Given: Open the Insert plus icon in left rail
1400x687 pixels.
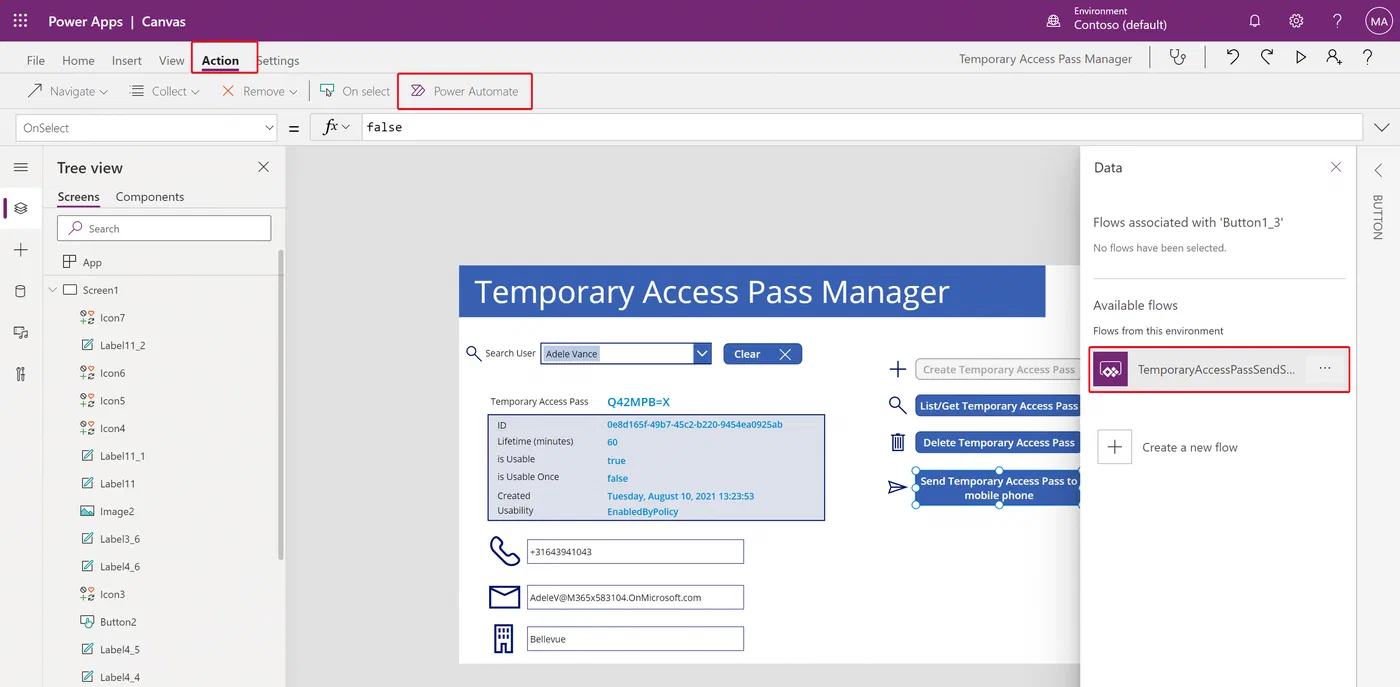Looking at the screenshot, I should pos(21,250).
